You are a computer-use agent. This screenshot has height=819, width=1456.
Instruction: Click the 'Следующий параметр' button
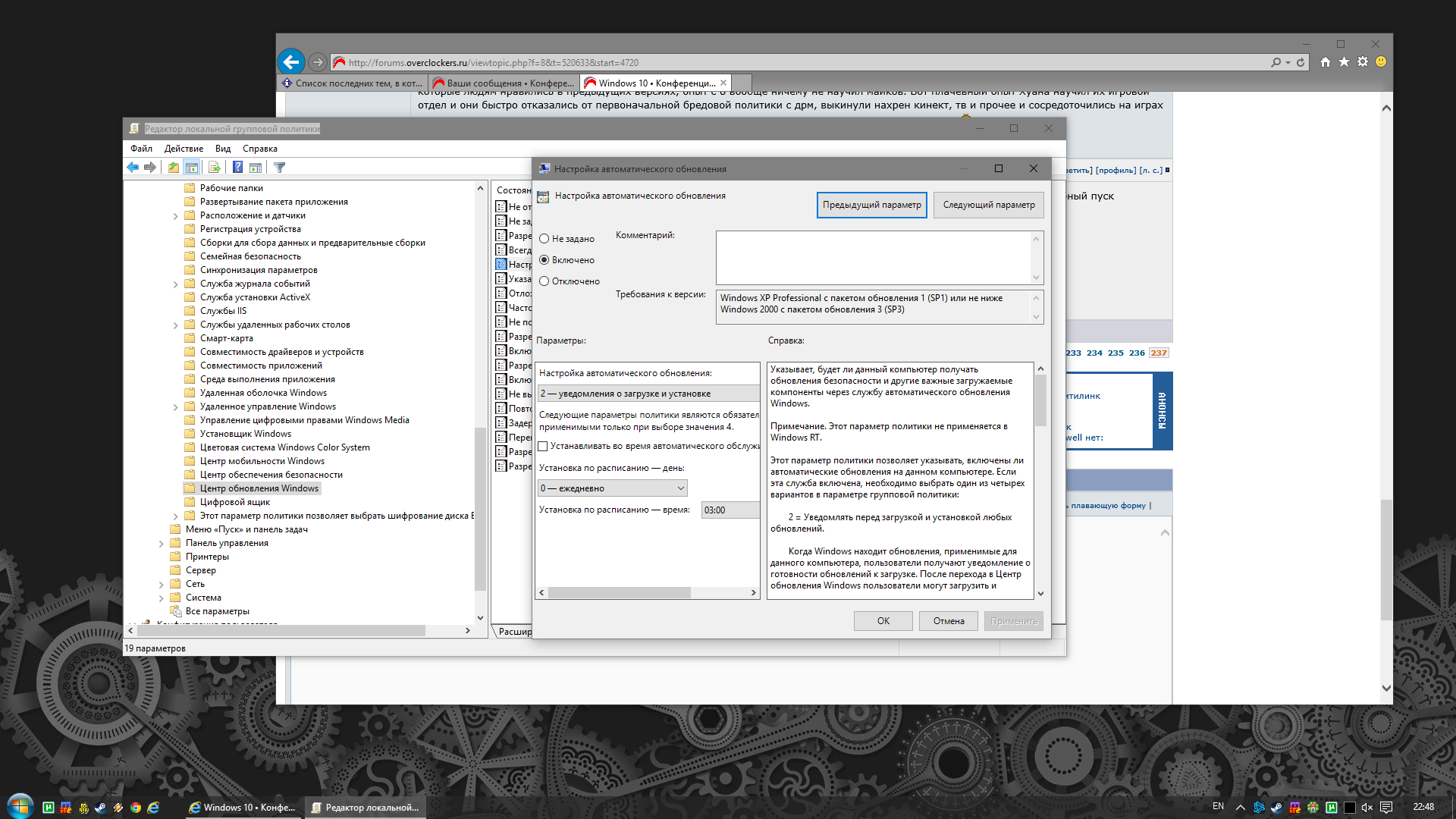pyautogui.click(x=989, y=205)
